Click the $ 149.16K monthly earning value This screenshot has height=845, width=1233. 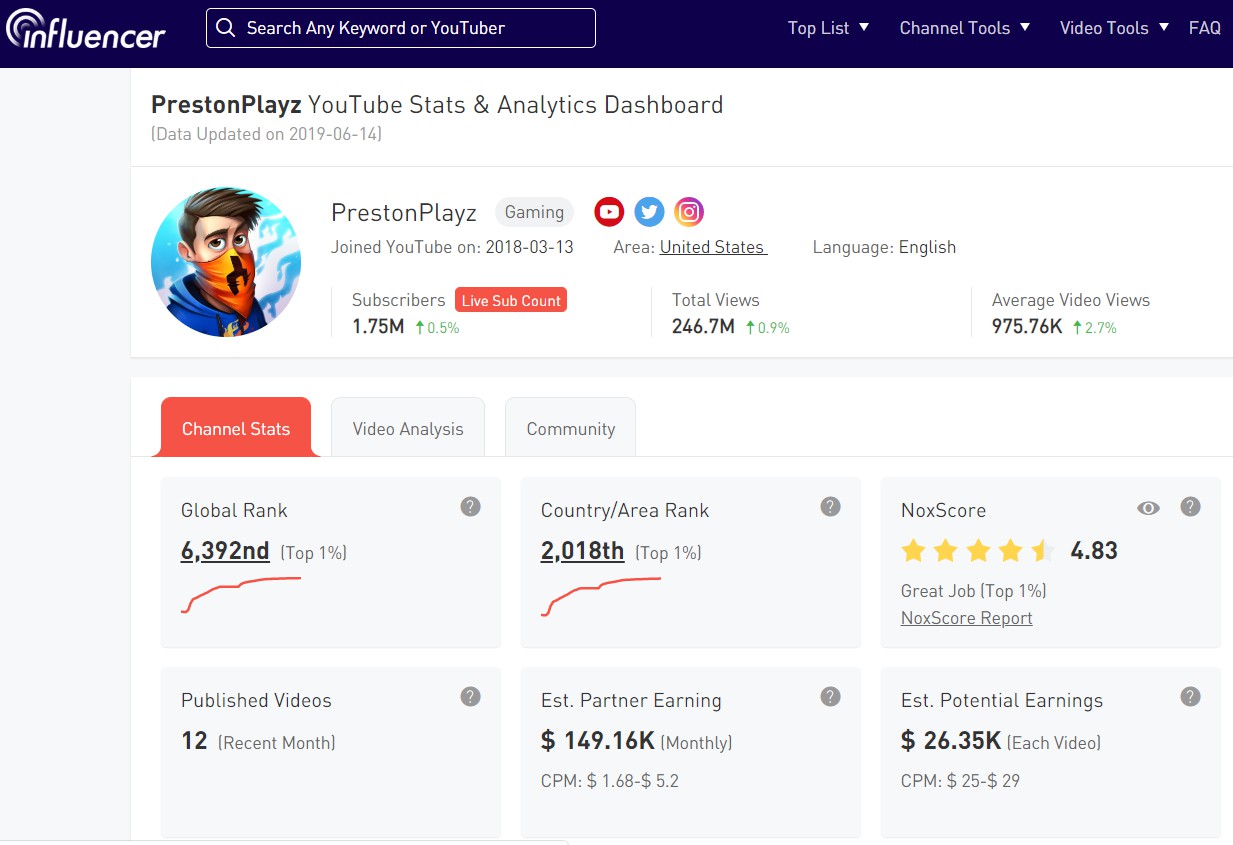598,741
